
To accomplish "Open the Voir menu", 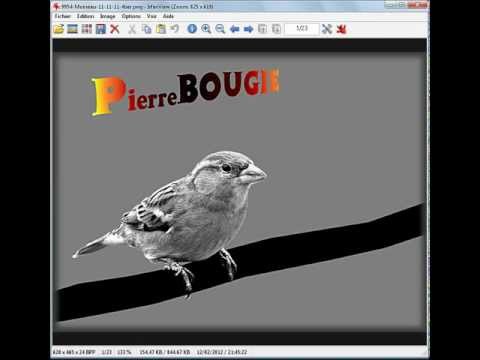I will pos(152,16).
